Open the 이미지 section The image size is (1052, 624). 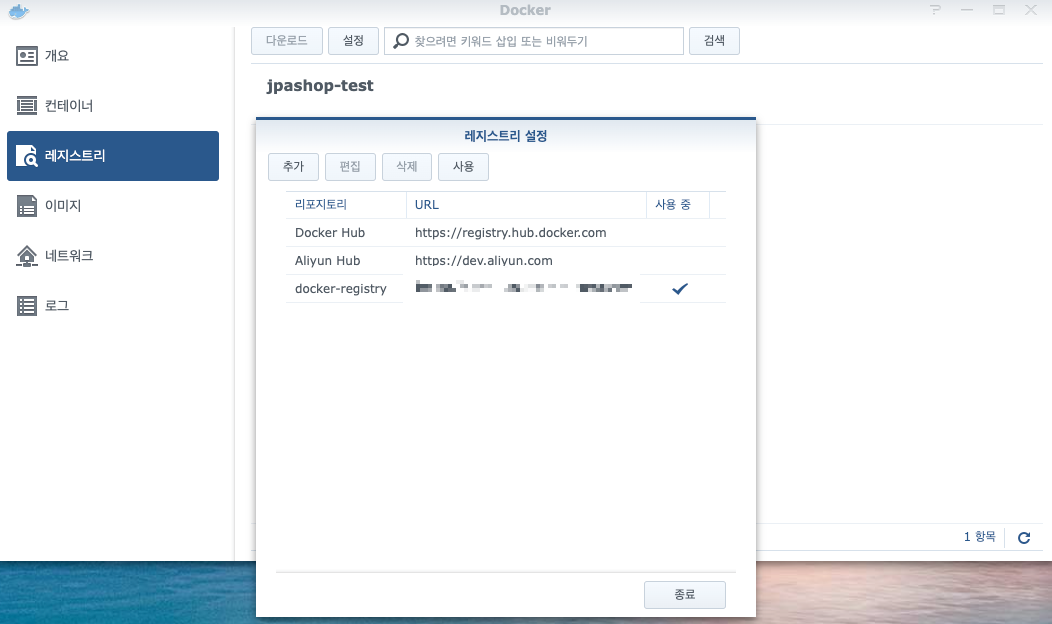tap(113, 205)
